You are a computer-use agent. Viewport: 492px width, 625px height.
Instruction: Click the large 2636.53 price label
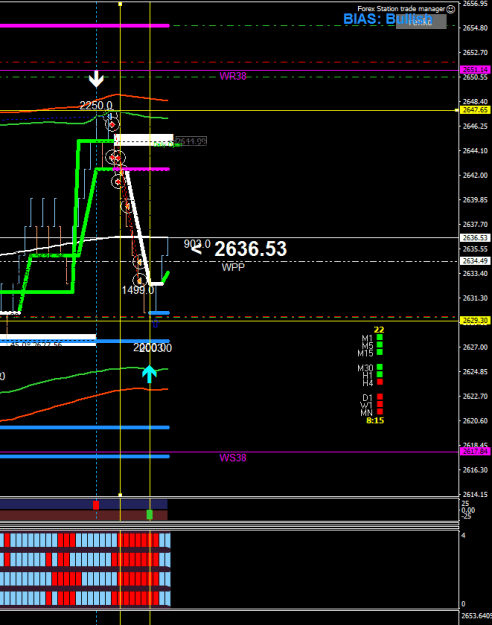point(250,249)
